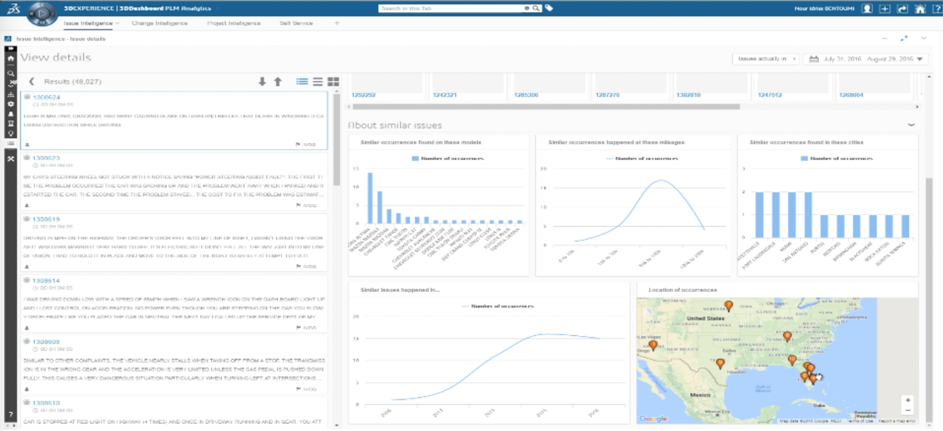Open issue 1308624 link
Screen dimensions: 943x431
(x=47, y=97)
